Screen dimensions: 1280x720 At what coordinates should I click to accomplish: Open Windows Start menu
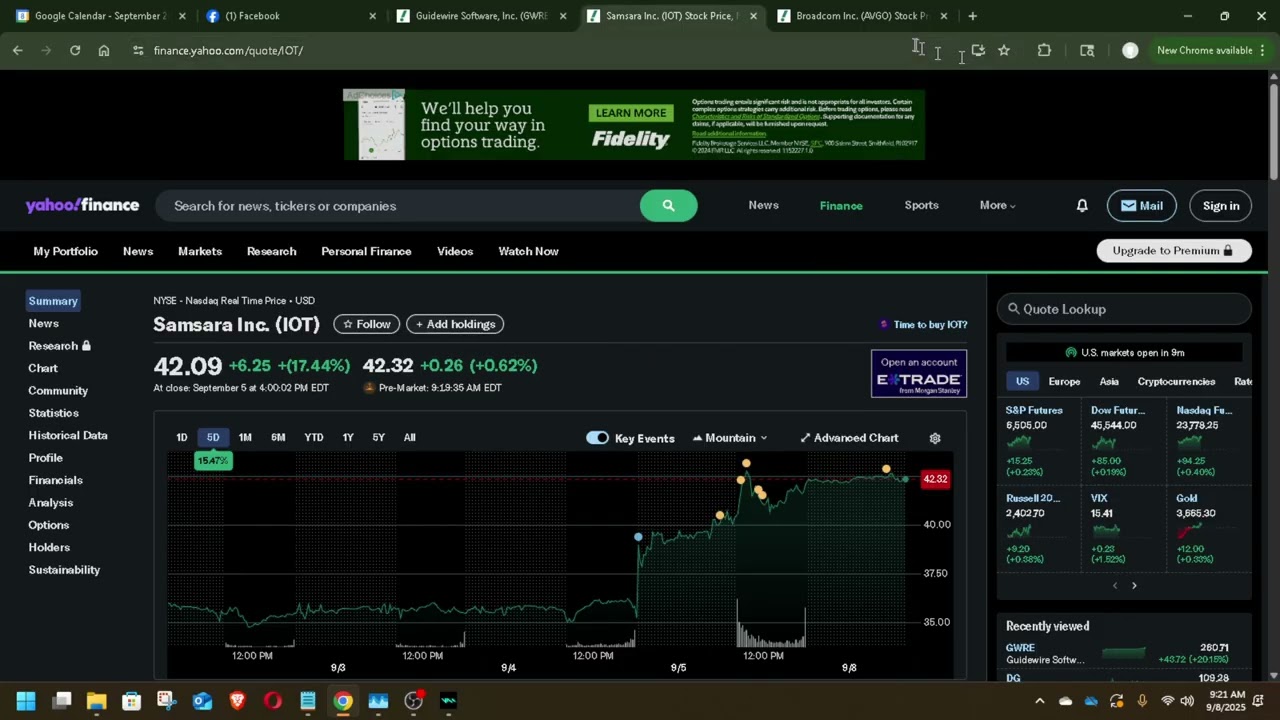coord(26,701)
